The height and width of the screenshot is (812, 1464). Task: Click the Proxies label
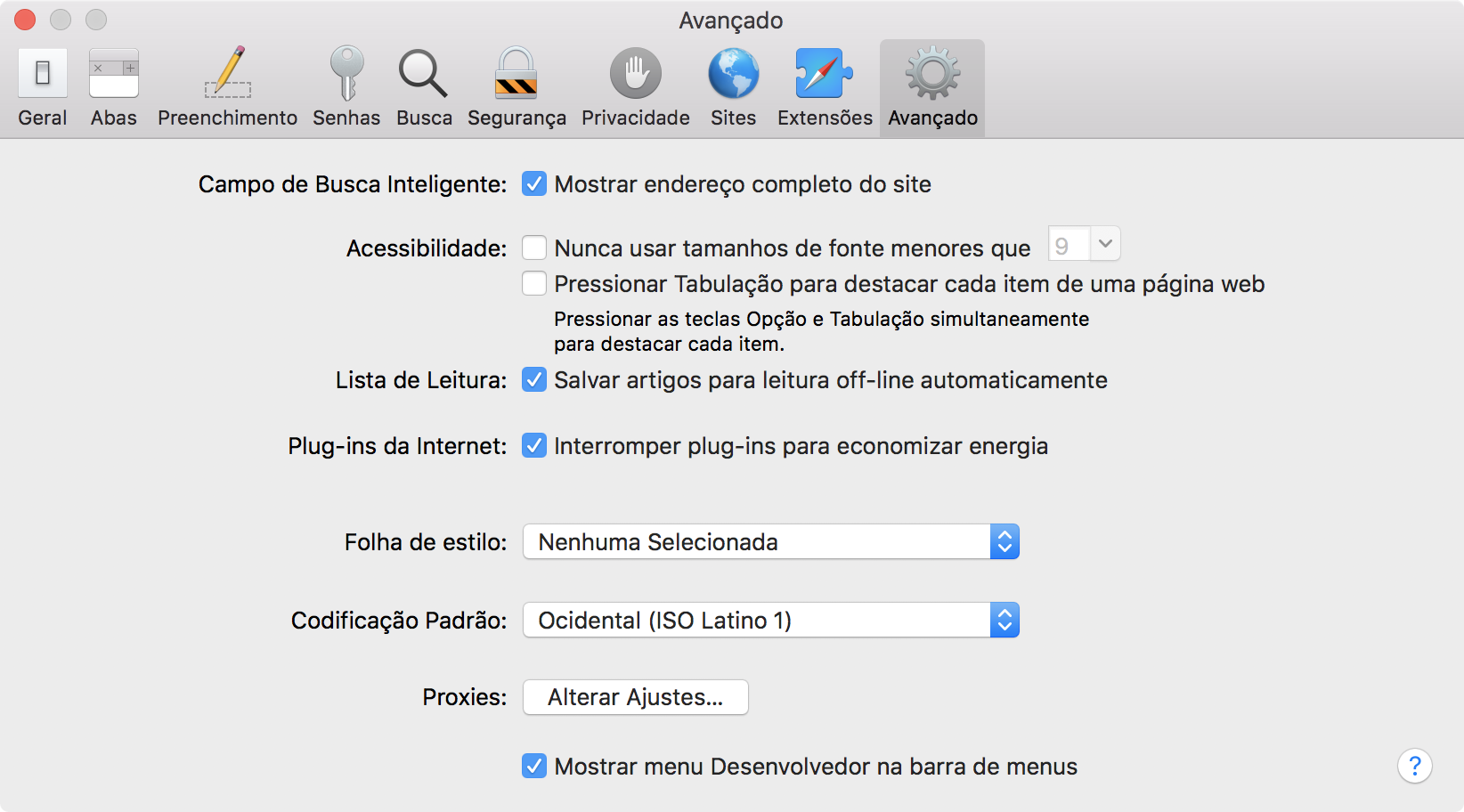[465, 697]
